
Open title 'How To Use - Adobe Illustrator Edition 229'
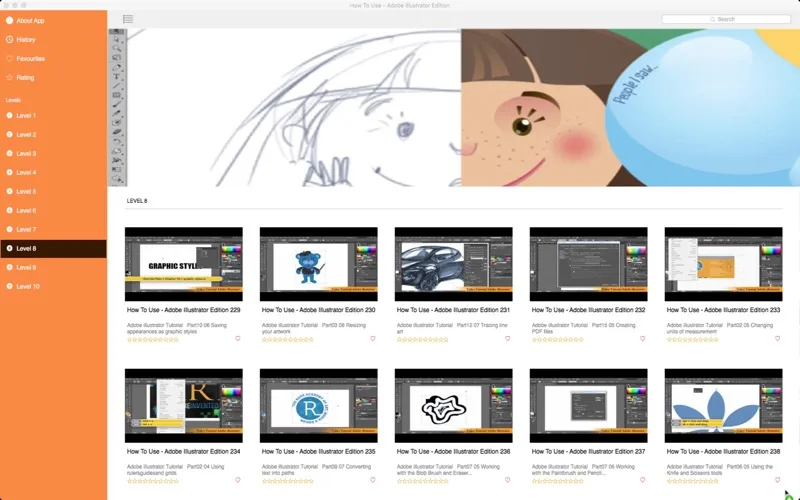(x=184, y=310)
